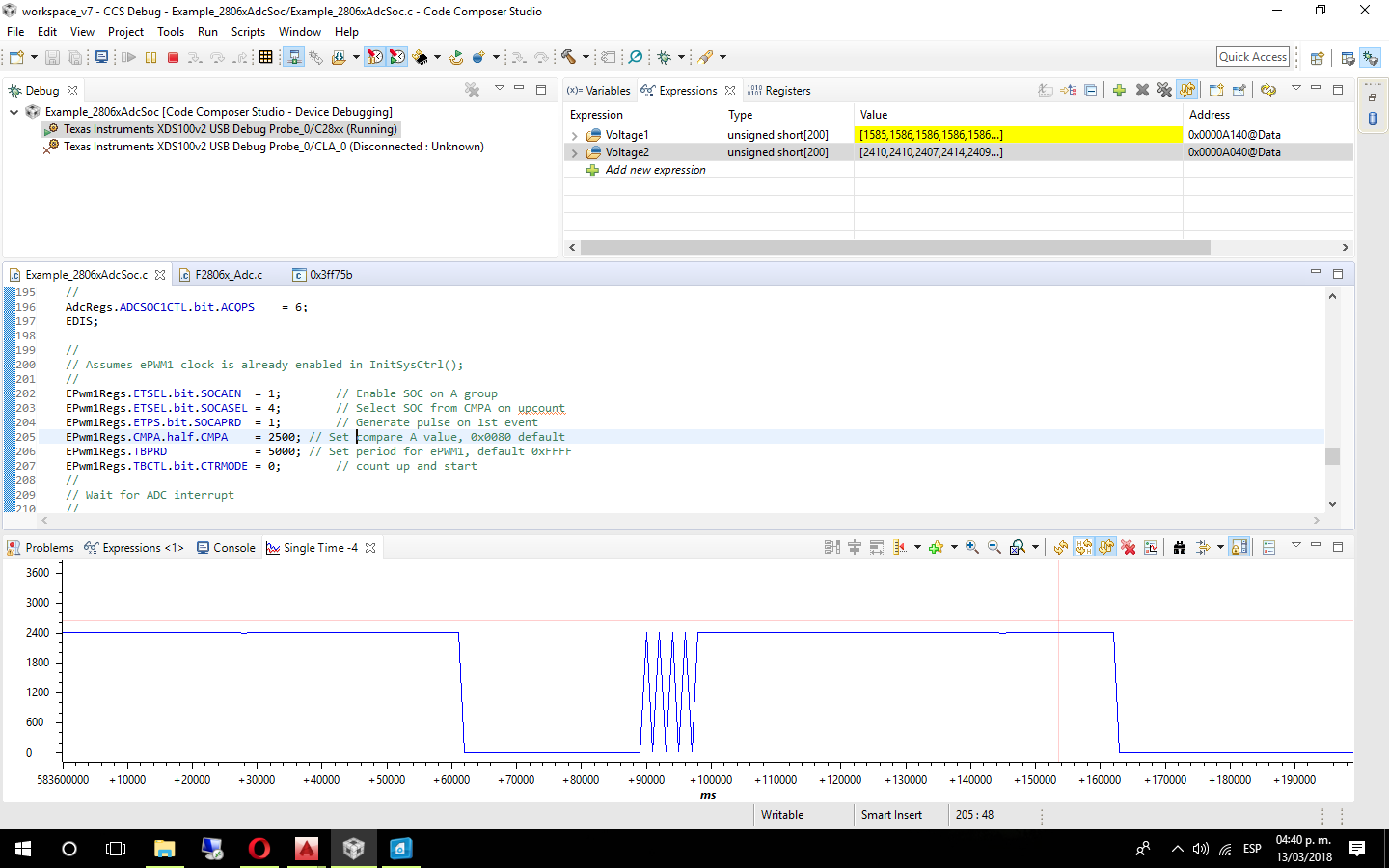Click the red Terminate debug button
1389x868 pixels.
[174, 58]
